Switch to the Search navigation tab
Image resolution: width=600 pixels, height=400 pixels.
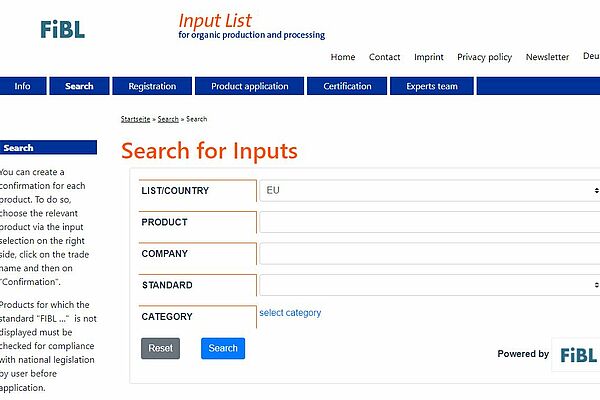pyautogui.click(x=79, y=86)
